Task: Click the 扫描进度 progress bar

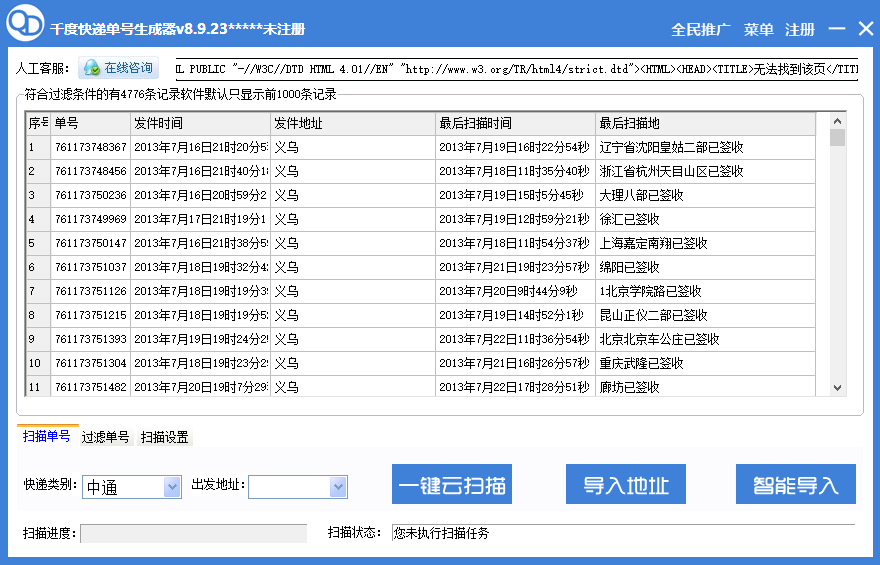Action: (x=193, y=533)
